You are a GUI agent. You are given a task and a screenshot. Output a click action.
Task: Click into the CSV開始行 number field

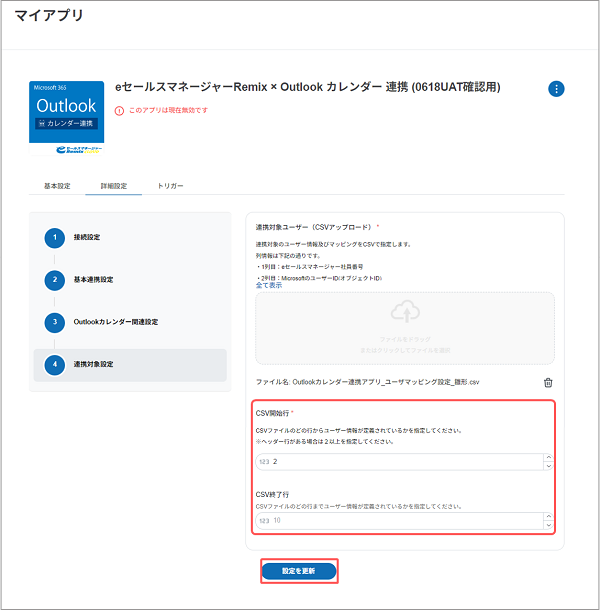tap(400, 462)
